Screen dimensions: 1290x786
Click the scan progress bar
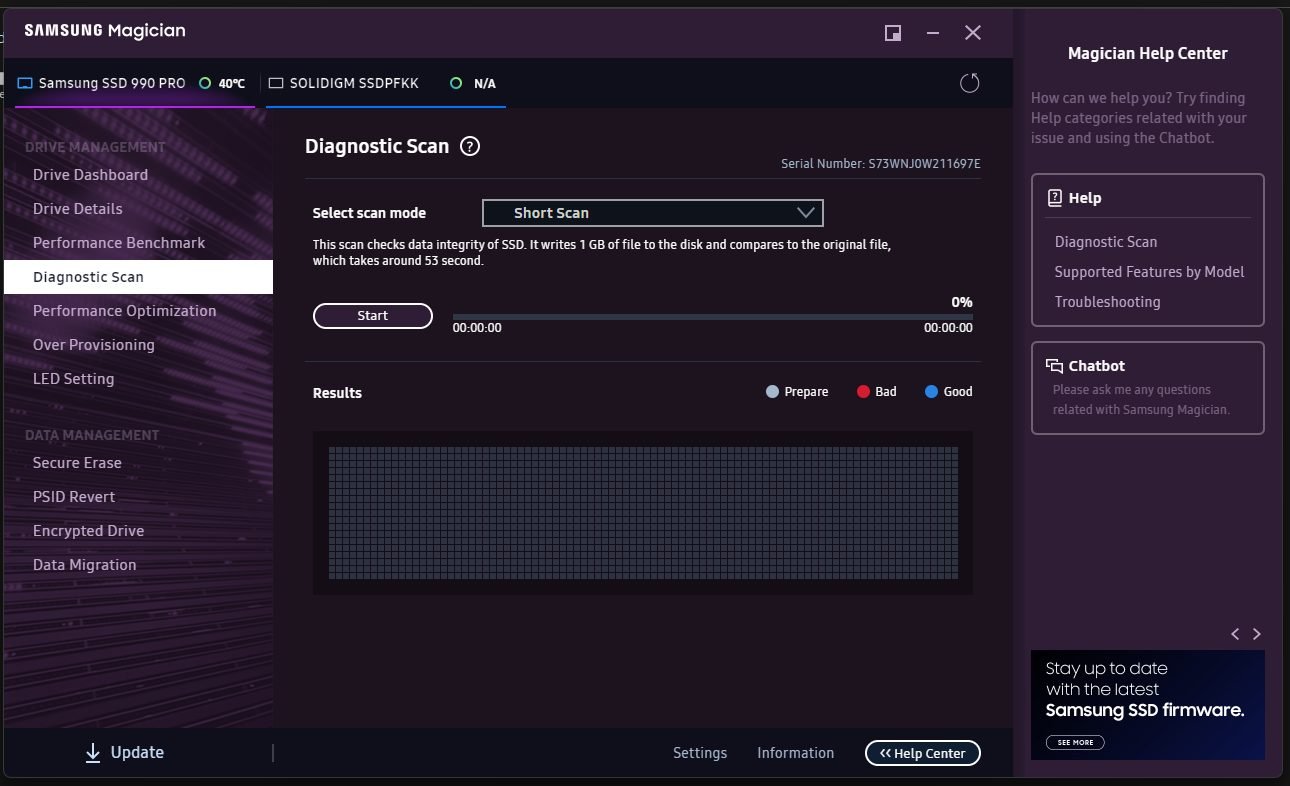coord(712,317)
